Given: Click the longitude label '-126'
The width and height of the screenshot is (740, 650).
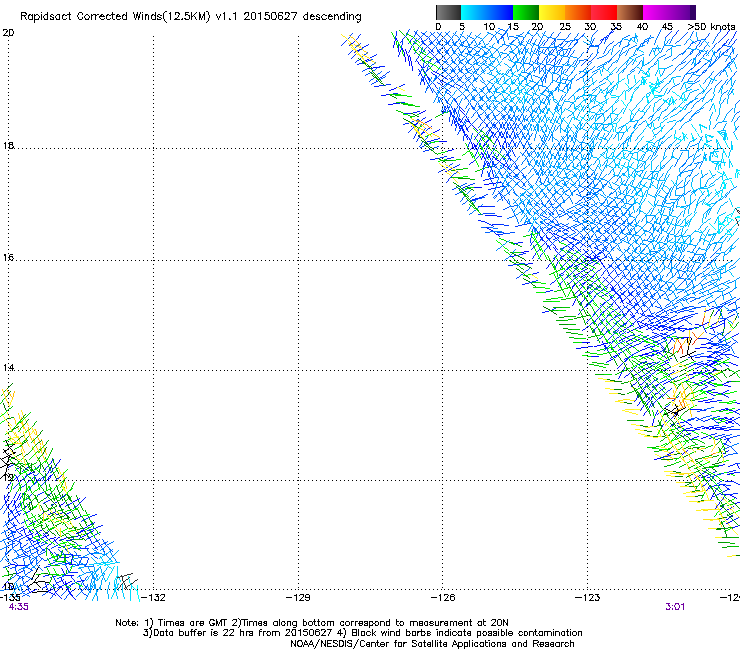Looking at the screenshot, I should 443,598.
